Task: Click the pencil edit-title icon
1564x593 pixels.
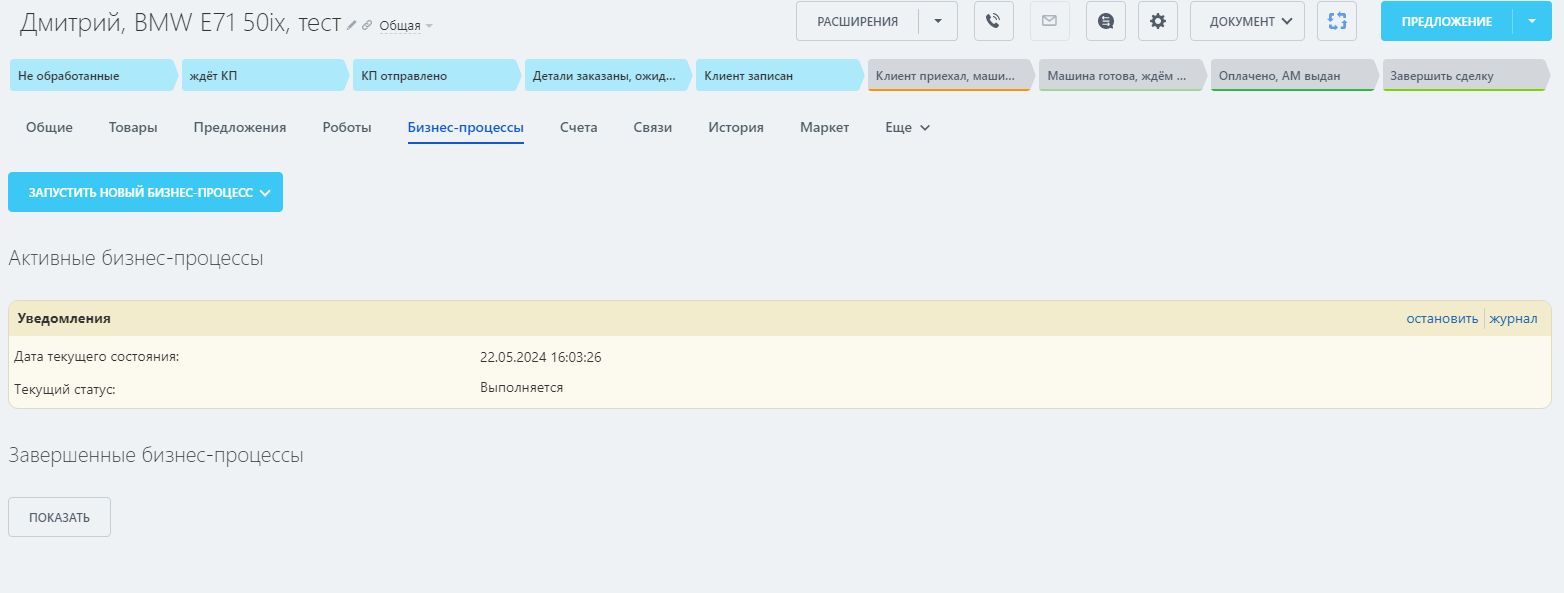Action: (x=351, y=24)
